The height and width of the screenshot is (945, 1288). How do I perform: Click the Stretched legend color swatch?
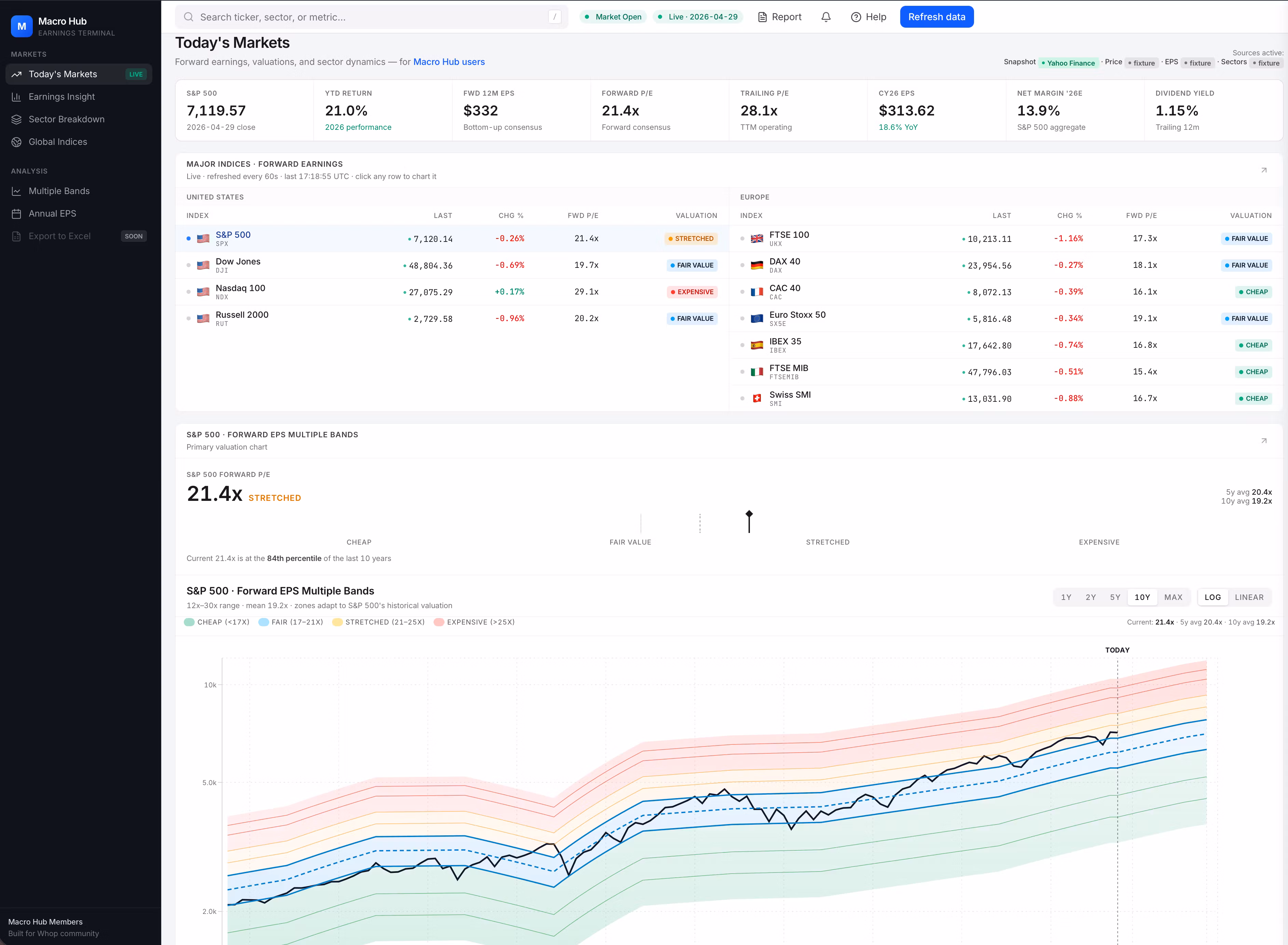click(x=338, y=622)
